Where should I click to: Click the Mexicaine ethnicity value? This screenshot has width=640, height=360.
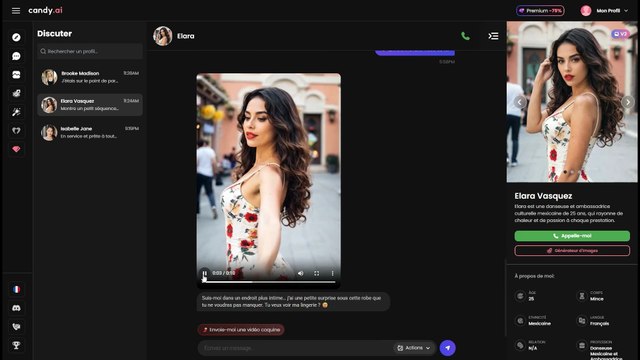(x=539, y=323)
